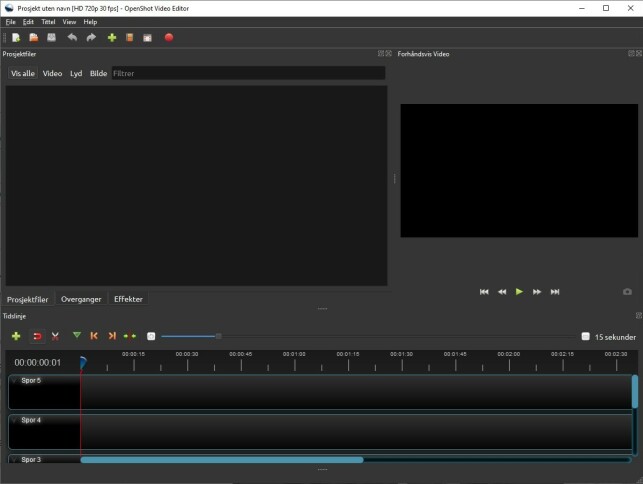Undo the last action

[x=72, y=38]
